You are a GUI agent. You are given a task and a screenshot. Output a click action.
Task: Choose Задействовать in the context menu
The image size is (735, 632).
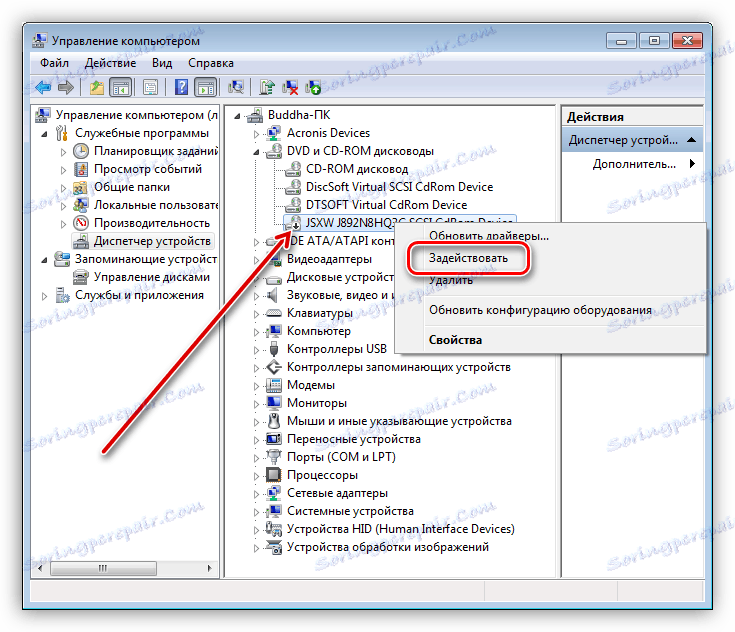point(469,258)
